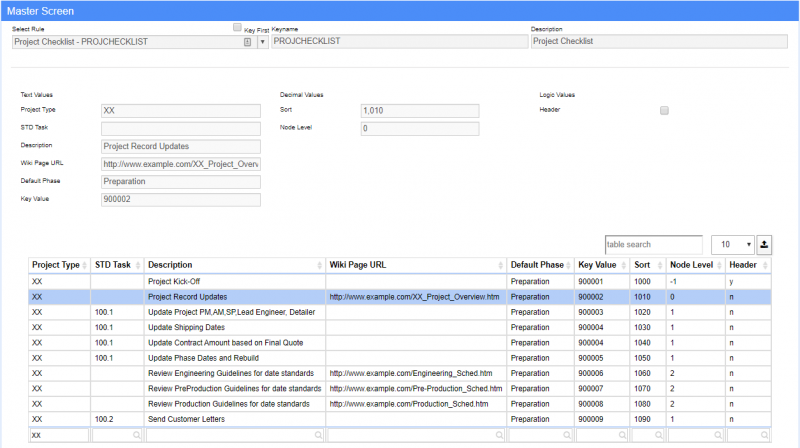This screenshot has height=448, width=800.
Task: Click sort arrows on Project Type column
Action: click(84, 266)
